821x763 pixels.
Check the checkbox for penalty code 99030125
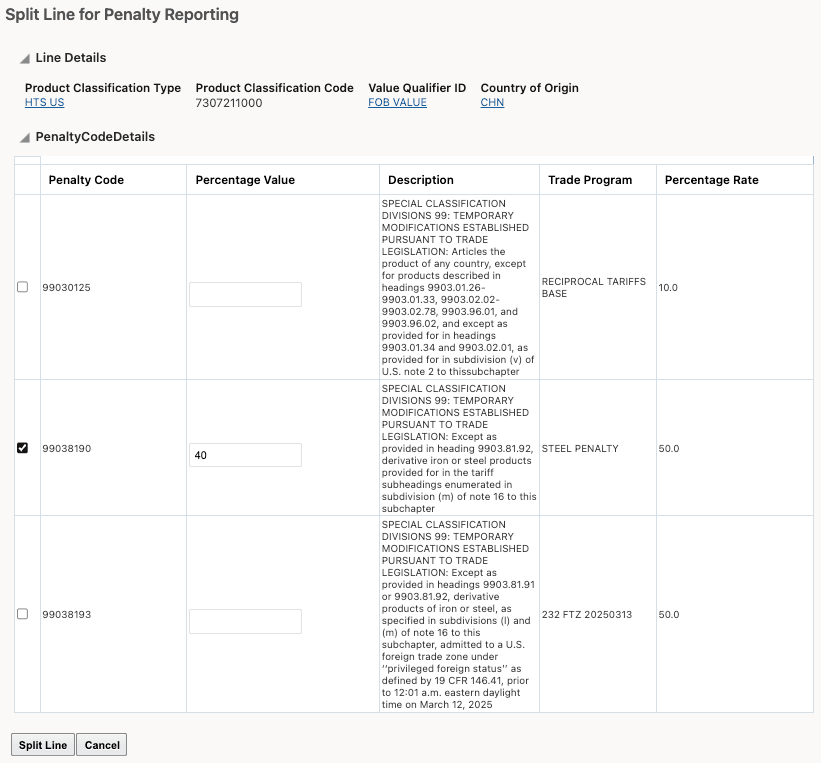point(23,287)
